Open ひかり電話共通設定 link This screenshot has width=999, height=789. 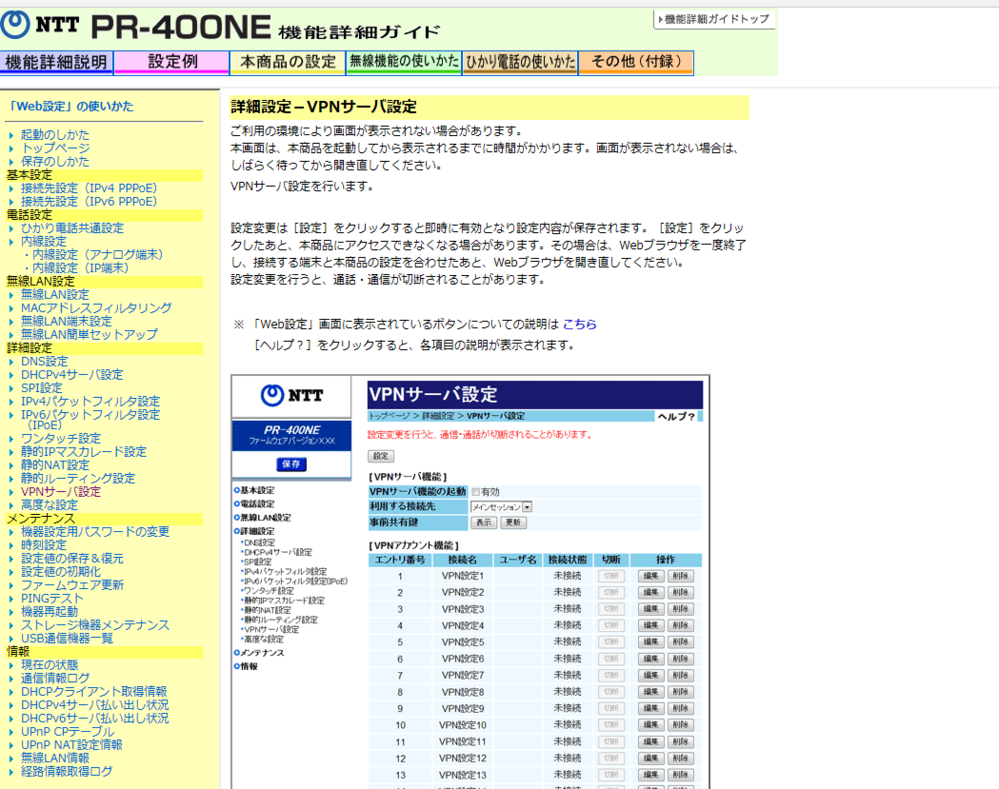pos(72,228)
